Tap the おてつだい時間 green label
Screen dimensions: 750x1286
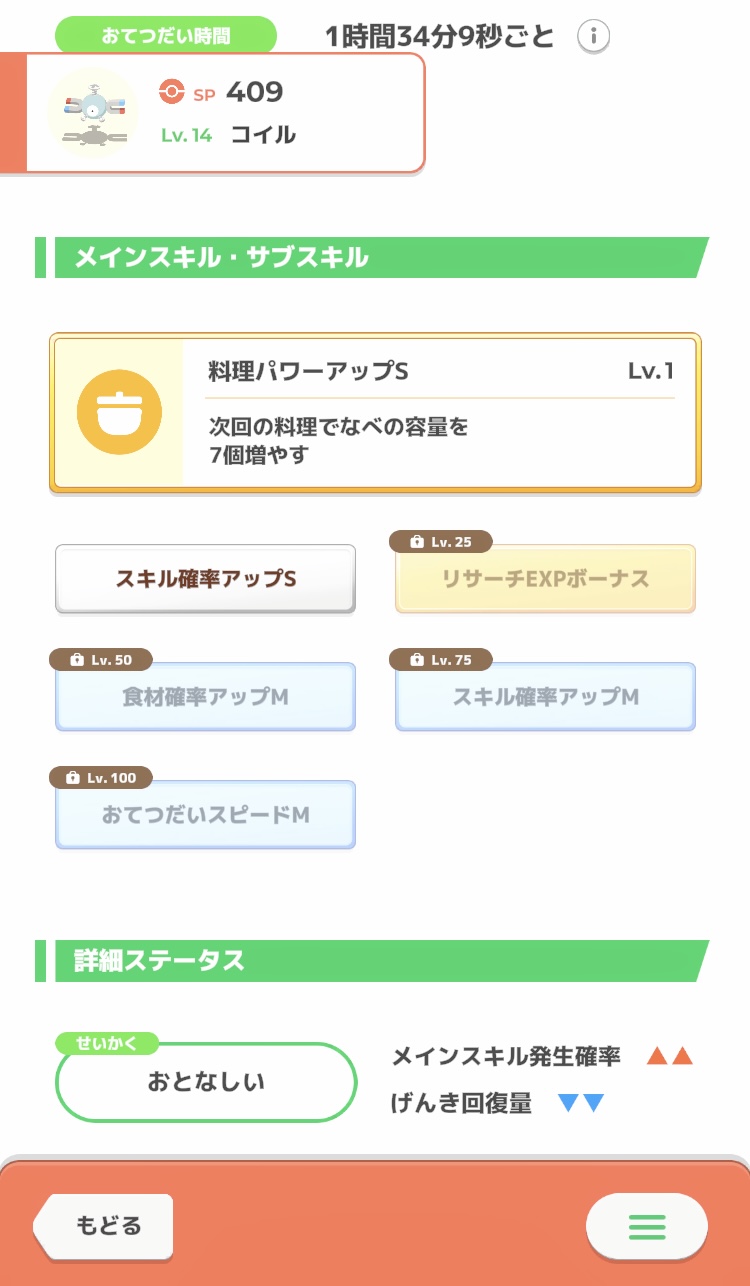coord(165,36)
